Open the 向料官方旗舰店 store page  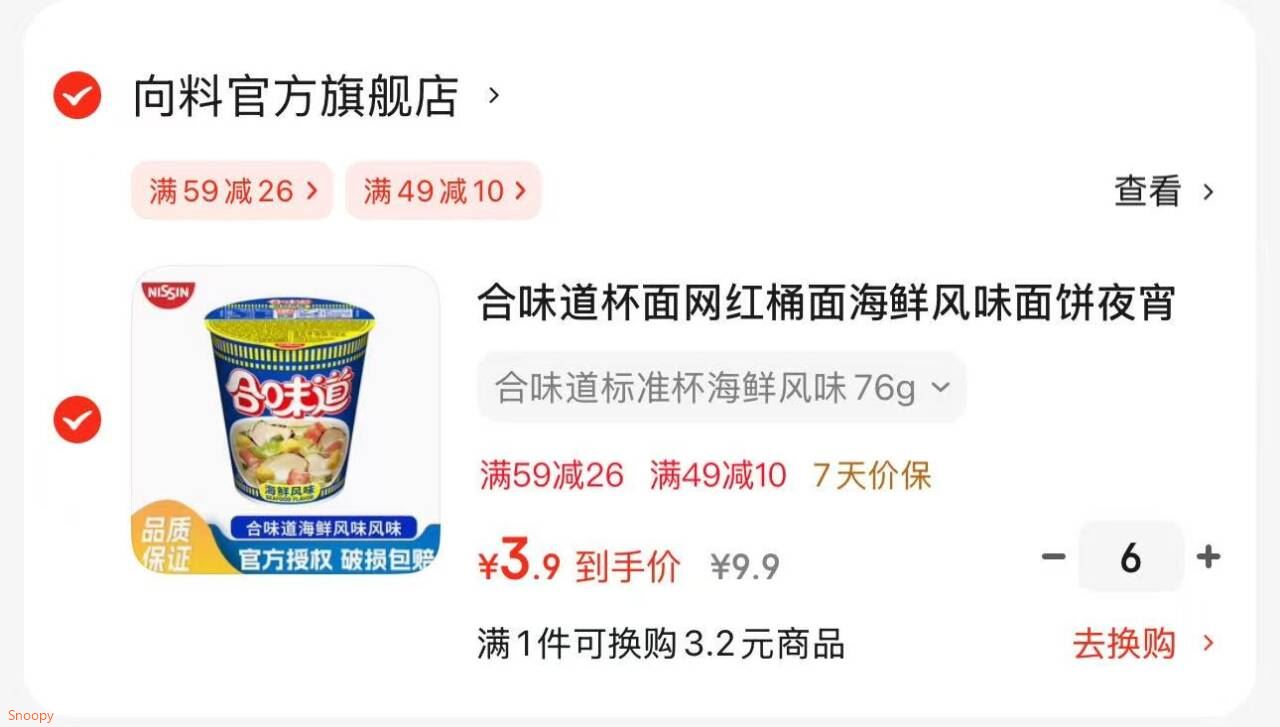click(296, 96)
